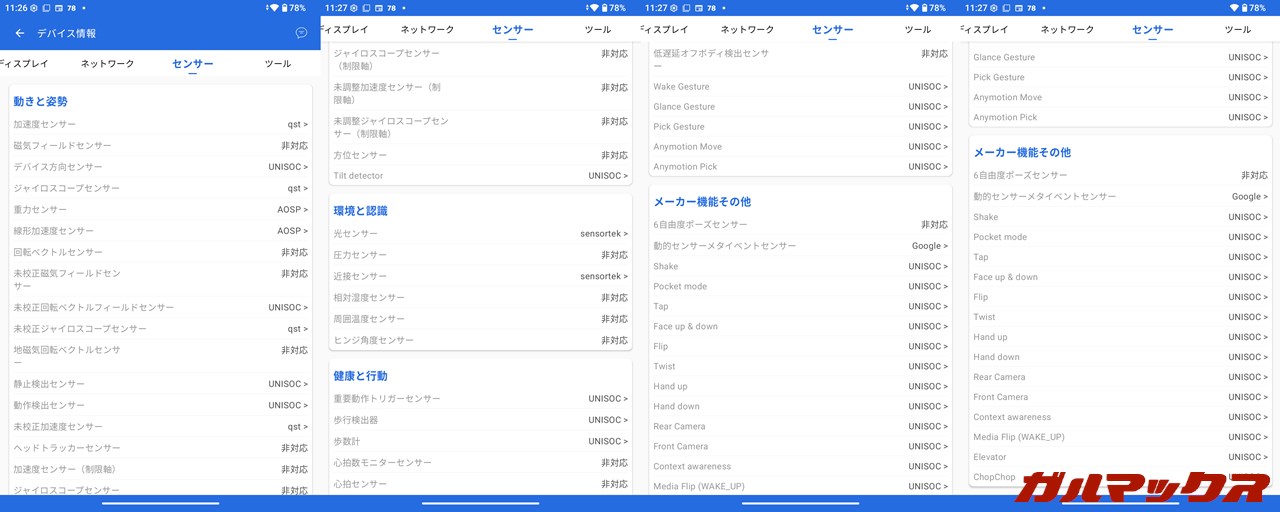Expand the 近接センサー sensortek entry

pyautogui.click(x=480, y=276)
